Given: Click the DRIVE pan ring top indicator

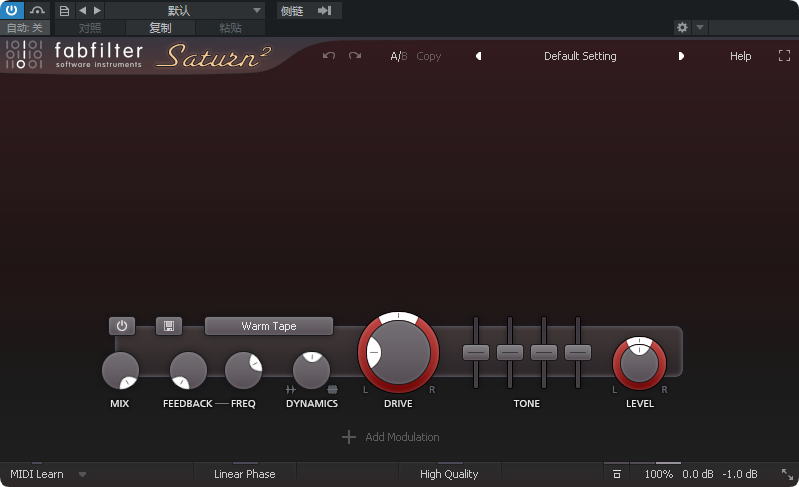Looking at the screenshot, I should (398, 316).
